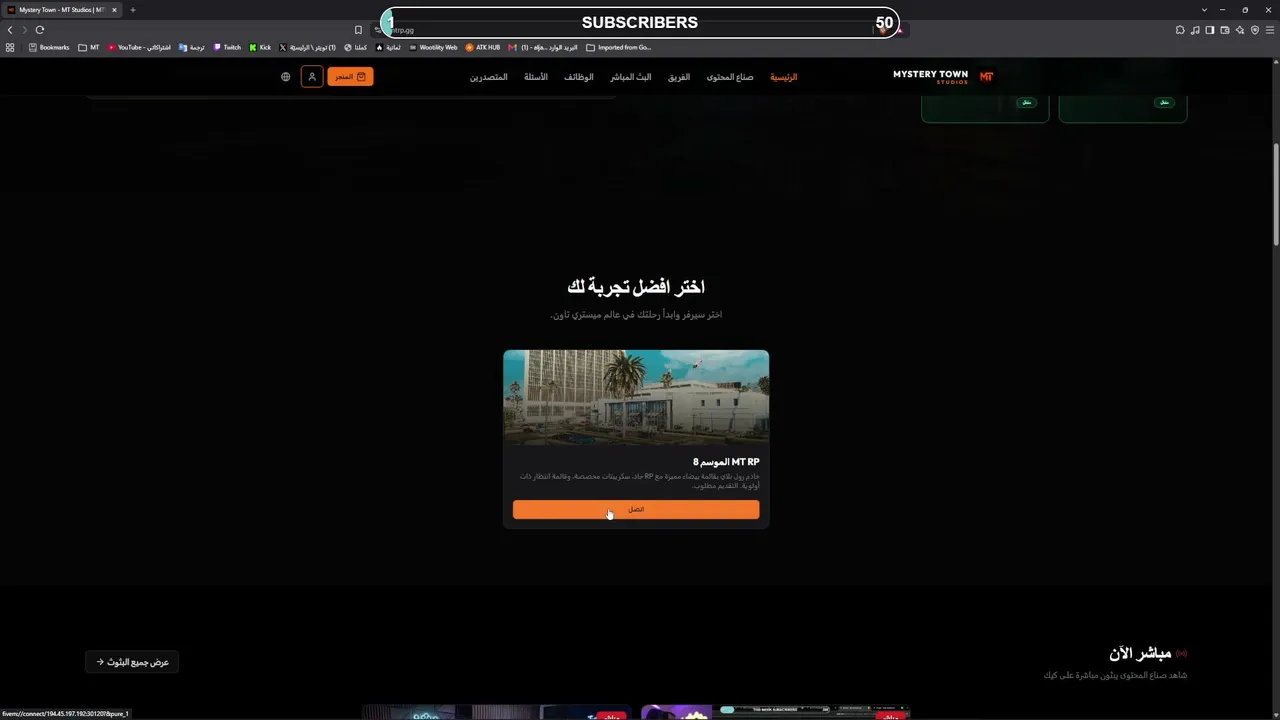Image resolution: width=1280 pixels, height=720 pixels.
Task: Open the Twitch bookmark
Action: (227, 47)
